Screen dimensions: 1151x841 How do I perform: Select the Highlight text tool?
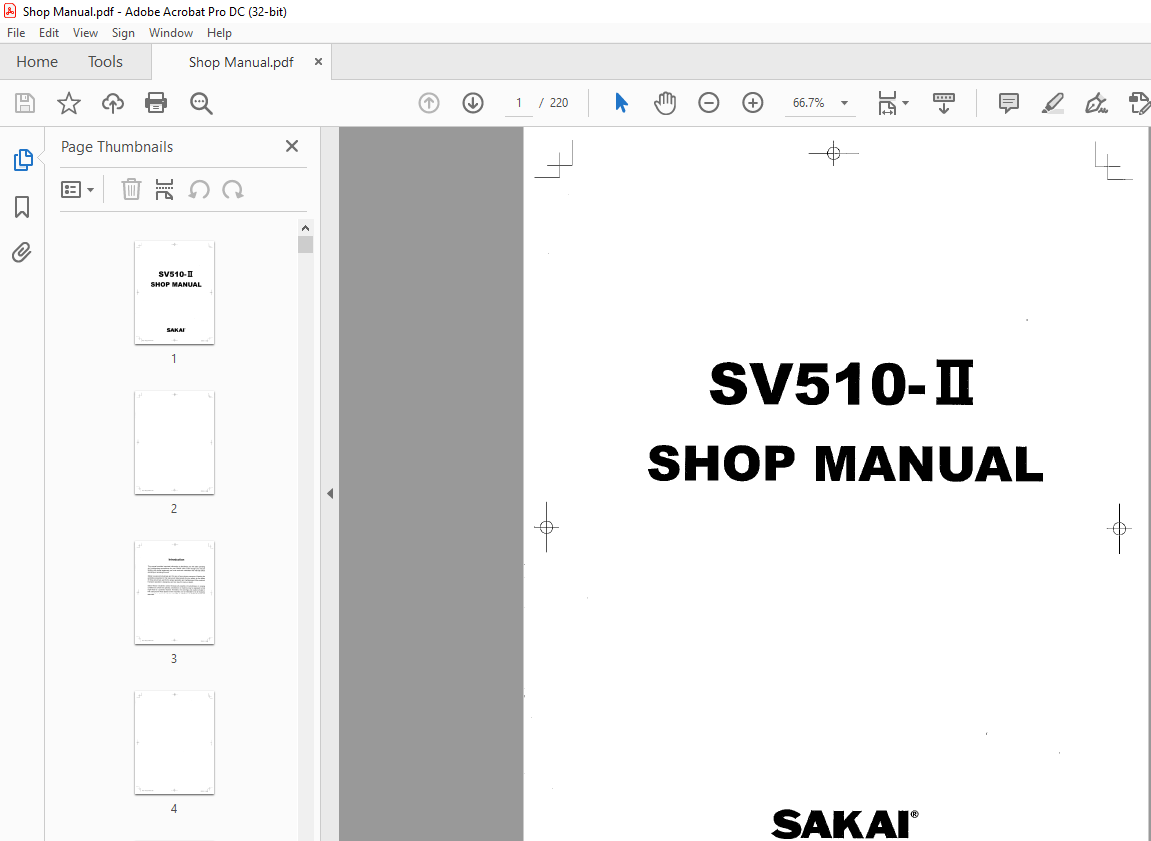(1053, 103)
